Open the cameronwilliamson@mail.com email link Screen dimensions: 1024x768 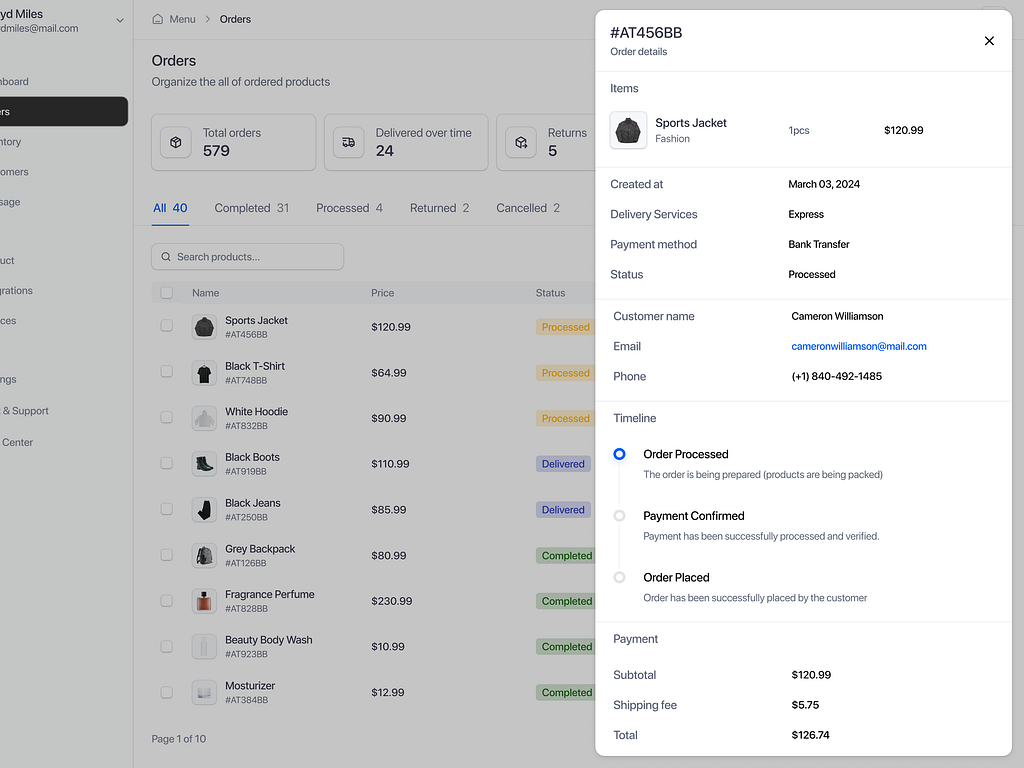(x=859, y=346)
